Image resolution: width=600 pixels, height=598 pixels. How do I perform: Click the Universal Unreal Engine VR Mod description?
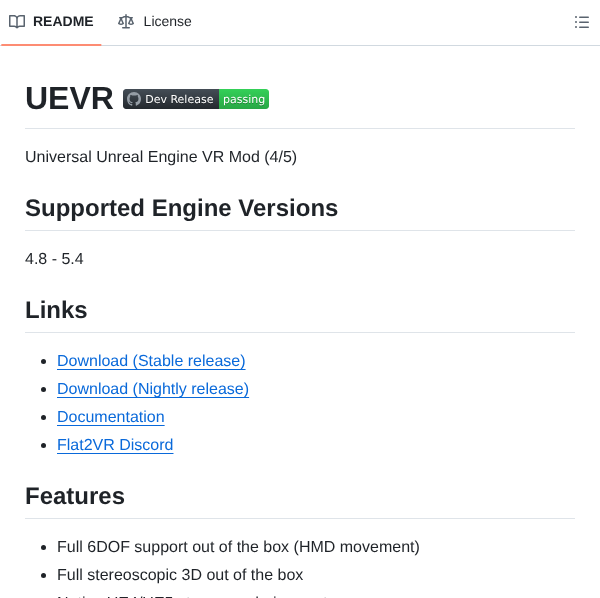(x=161, y=157)
